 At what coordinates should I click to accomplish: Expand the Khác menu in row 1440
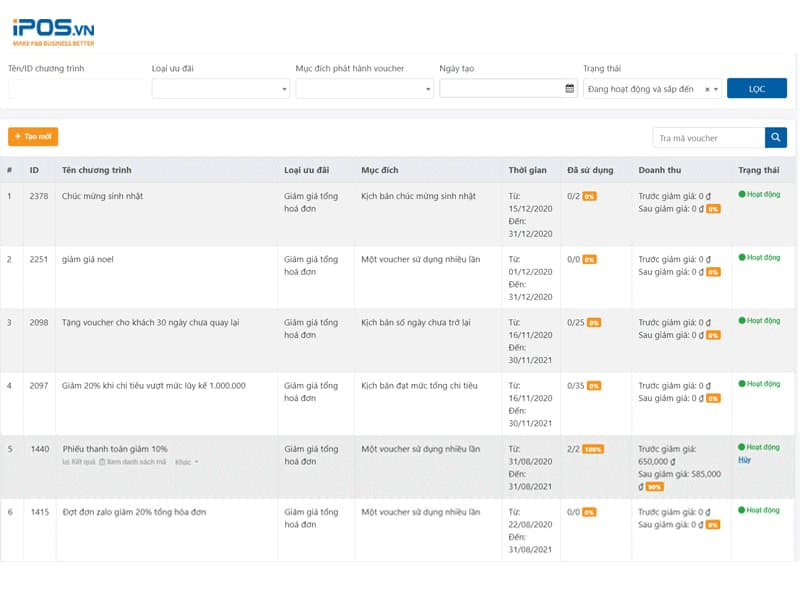[187, 462]
